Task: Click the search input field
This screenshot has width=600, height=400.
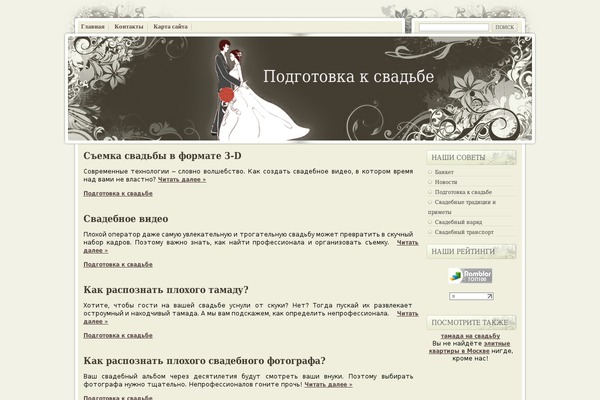Action: [x=454, y=27]
